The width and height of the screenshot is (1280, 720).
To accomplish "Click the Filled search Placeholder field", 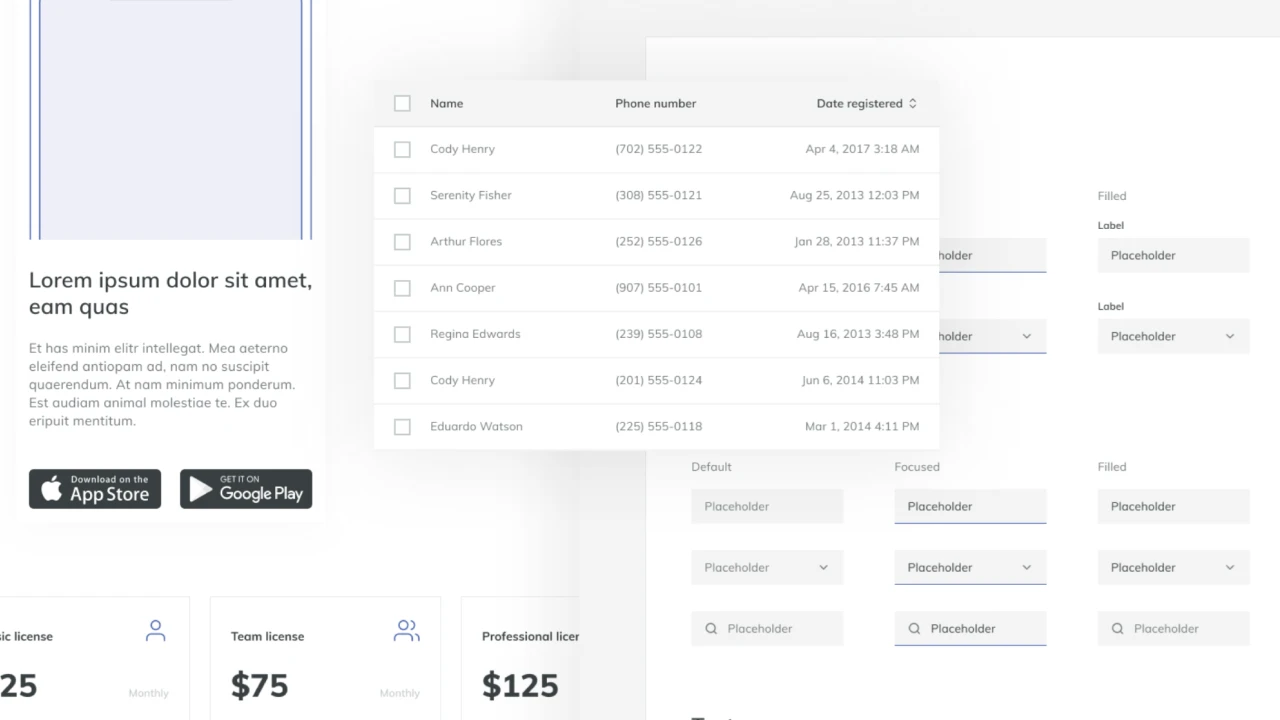I will (x=1173, y=628).
